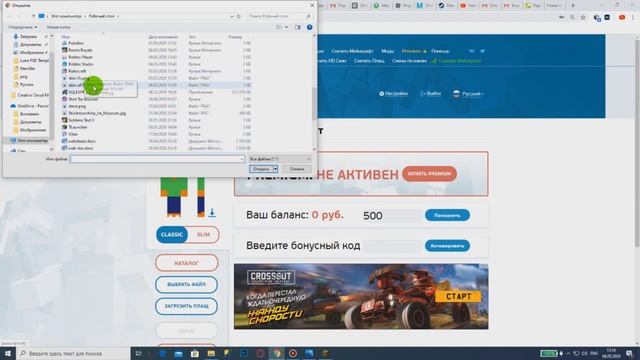Open a new browser tab with plus
This screenshot has width=640, height=360.
573,6
